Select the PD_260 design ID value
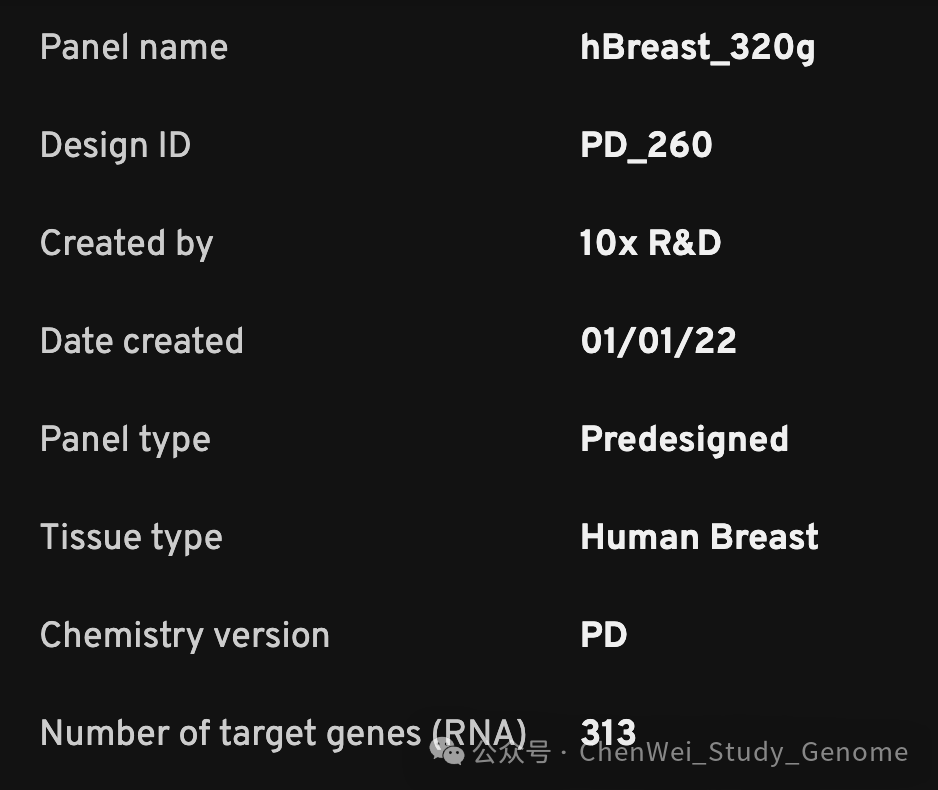Image resolution: width=938 pixels, height=790 pixels. tap(646, 145)
